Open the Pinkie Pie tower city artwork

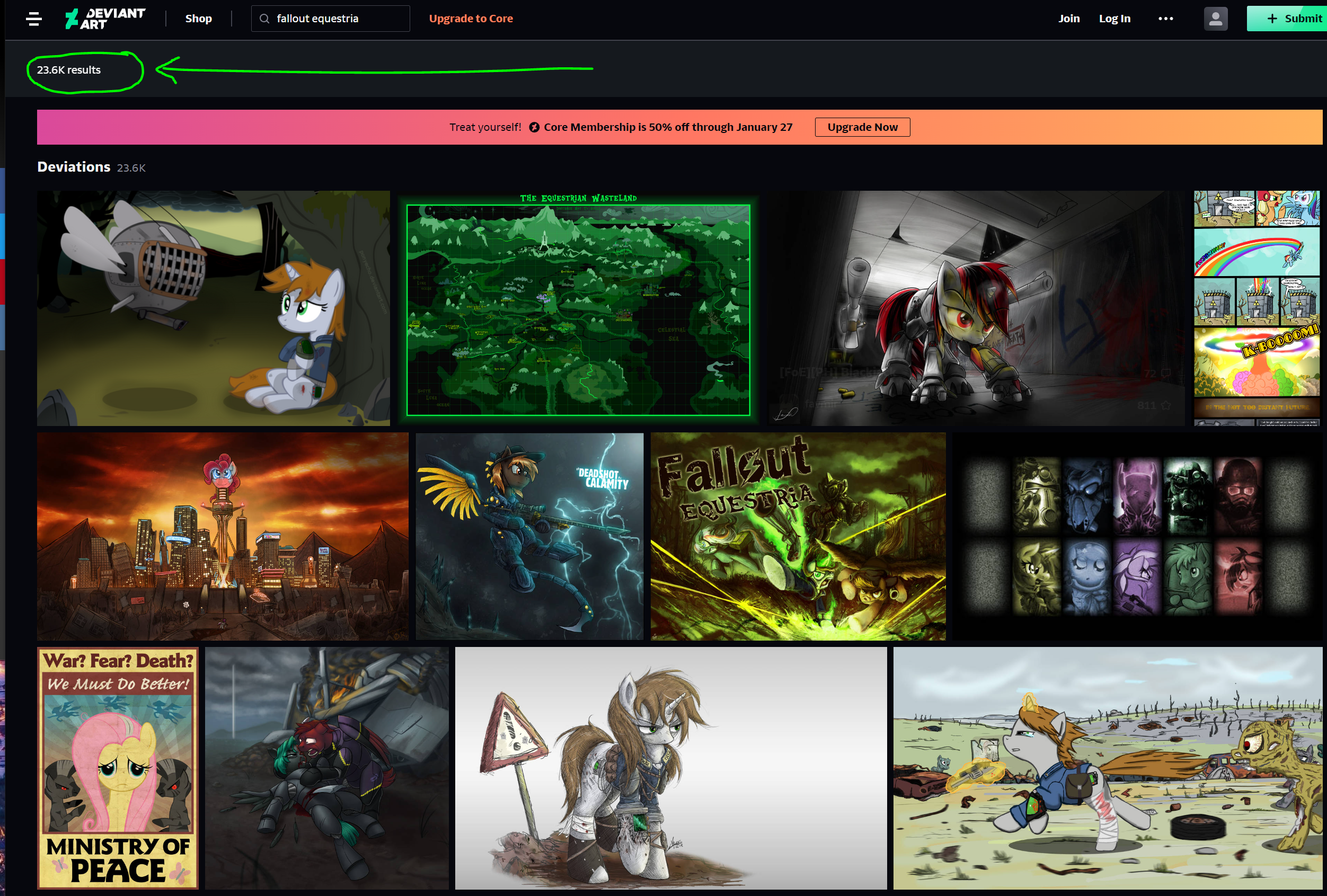click(223, 536)
